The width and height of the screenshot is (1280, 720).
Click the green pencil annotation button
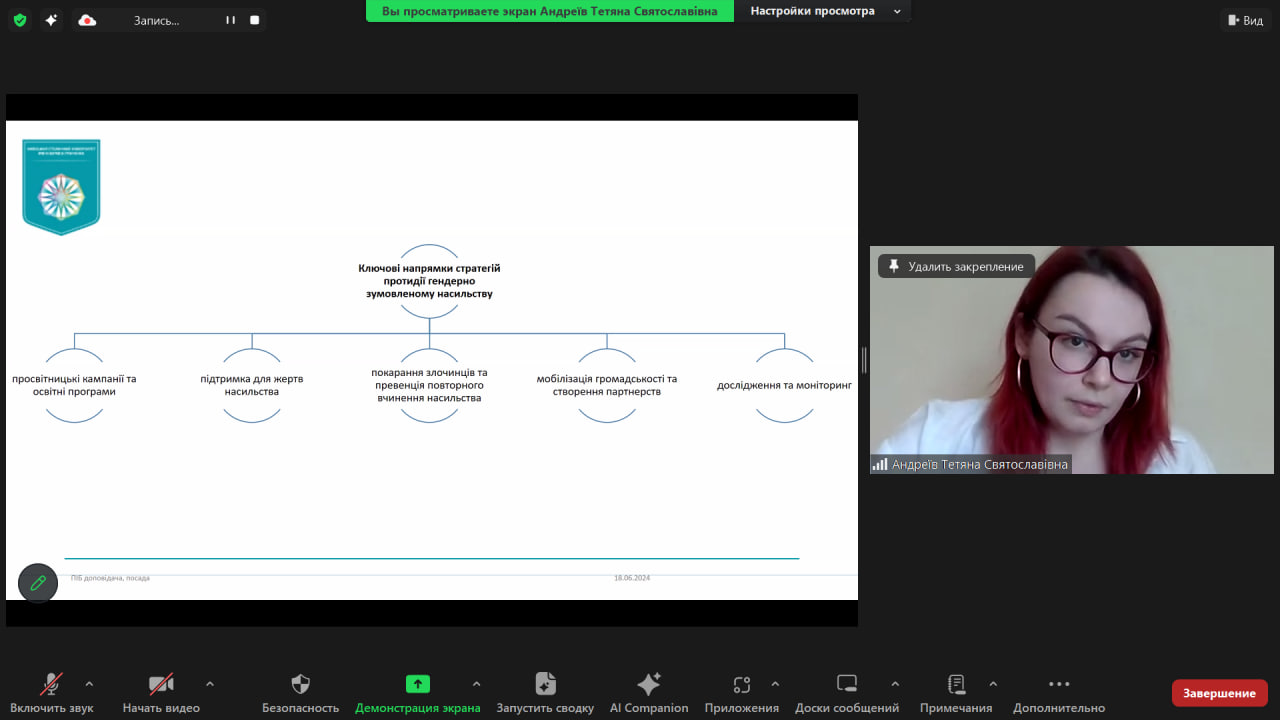tap(38, 583)
